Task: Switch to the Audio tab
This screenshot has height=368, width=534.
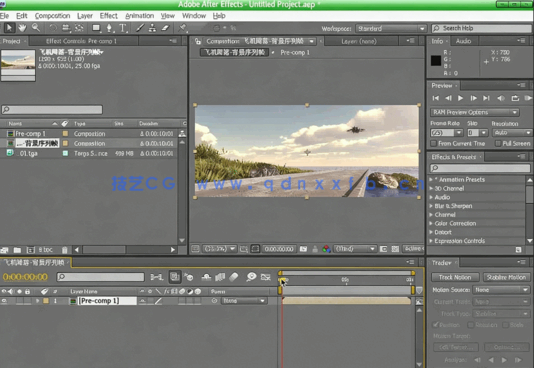Action: pos(463,41)
